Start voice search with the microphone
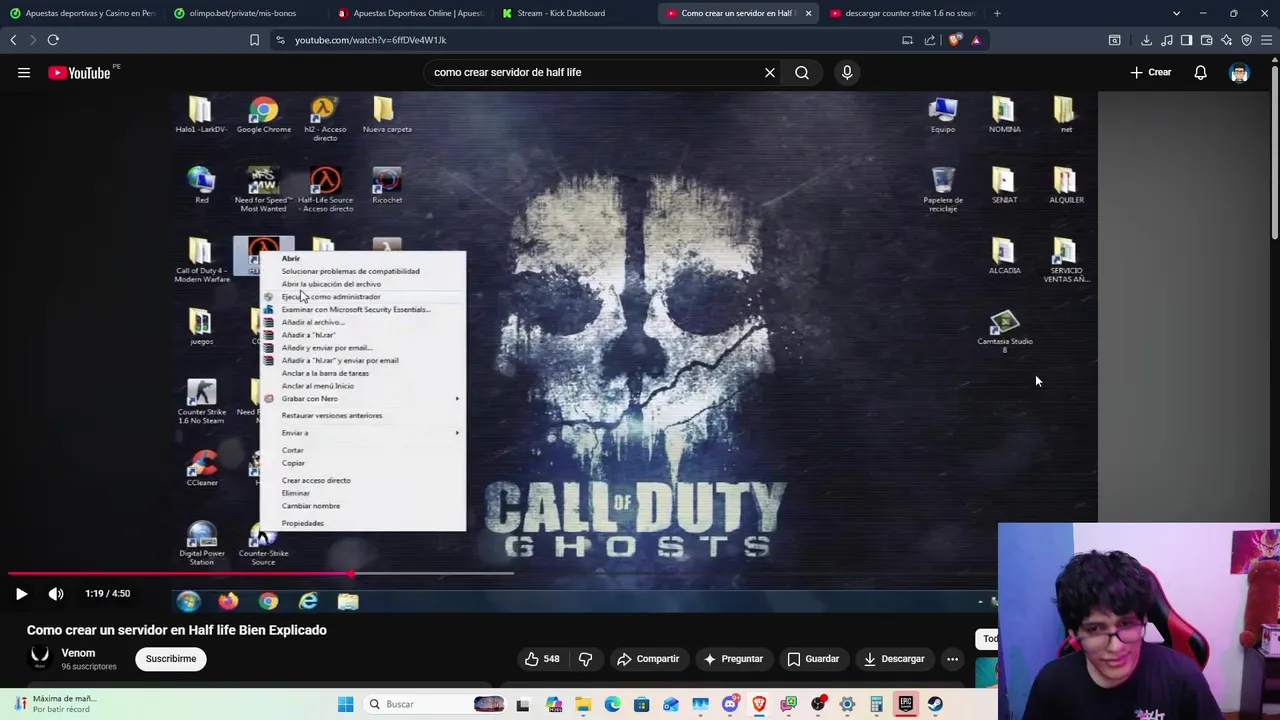Image resolution: width=1280 pixels, height=720 pixels. 847,72
